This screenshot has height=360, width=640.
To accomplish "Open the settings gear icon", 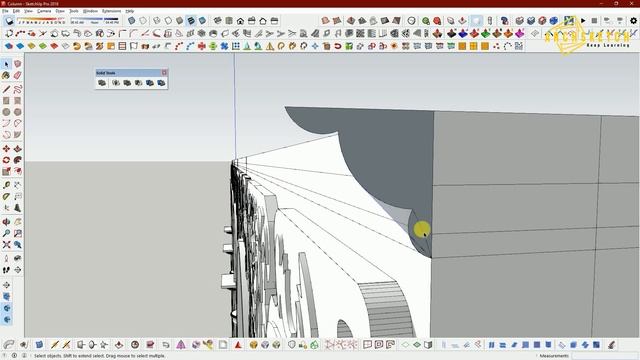I will click(633, 20).
